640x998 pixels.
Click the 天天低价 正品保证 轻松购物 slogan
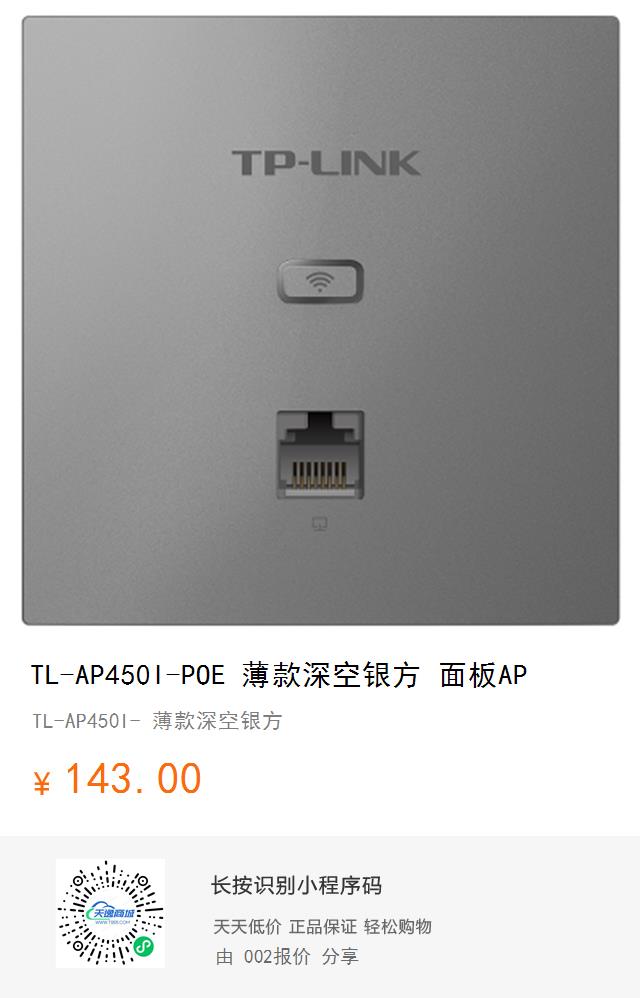point(322,927)
